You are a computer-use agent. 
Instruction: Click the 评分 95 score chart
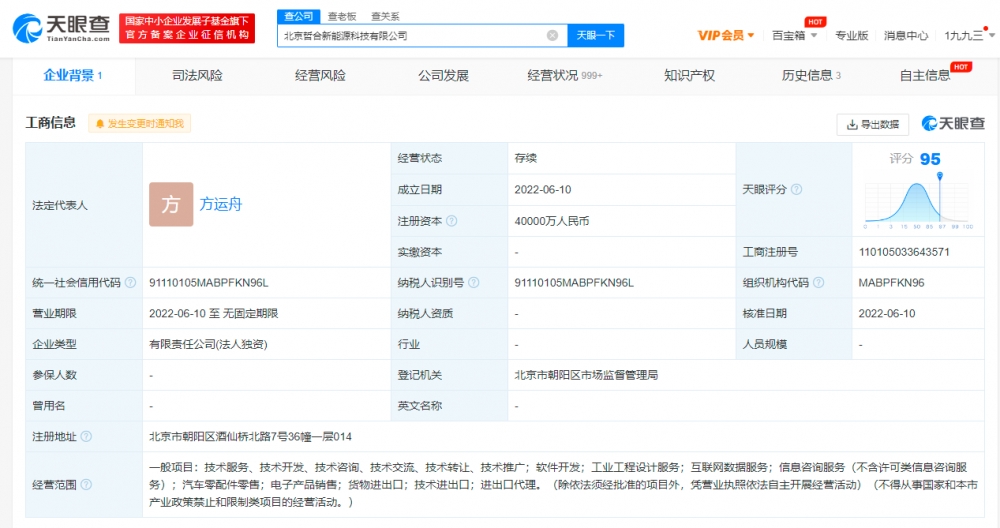918,191
